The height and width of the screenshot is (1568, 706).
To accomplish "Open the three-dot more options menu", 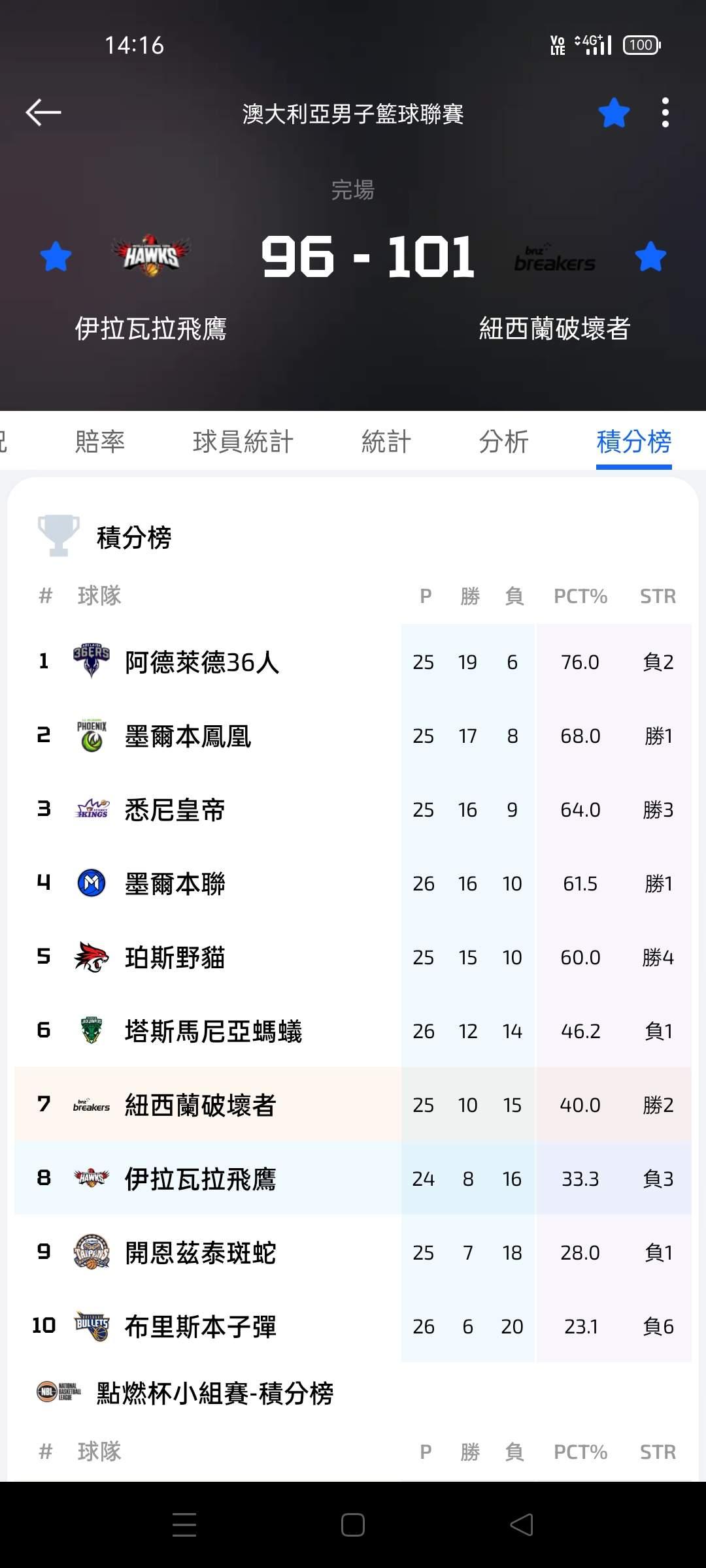I will click(x=665, y=112).
